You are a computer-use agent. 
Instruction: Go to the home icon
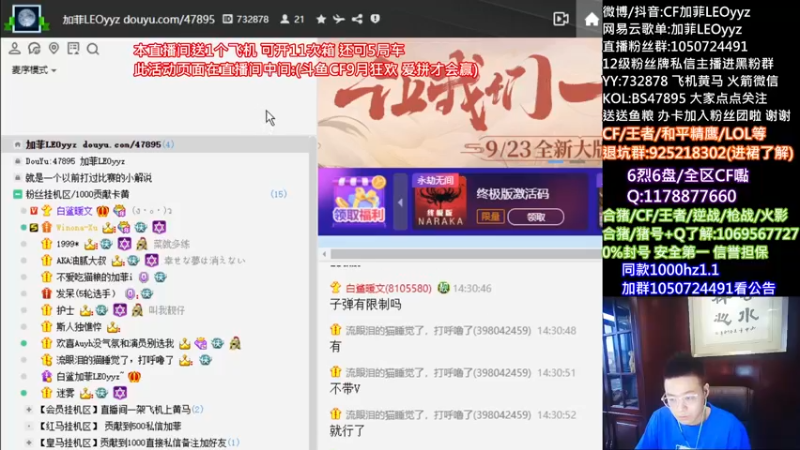591,20
